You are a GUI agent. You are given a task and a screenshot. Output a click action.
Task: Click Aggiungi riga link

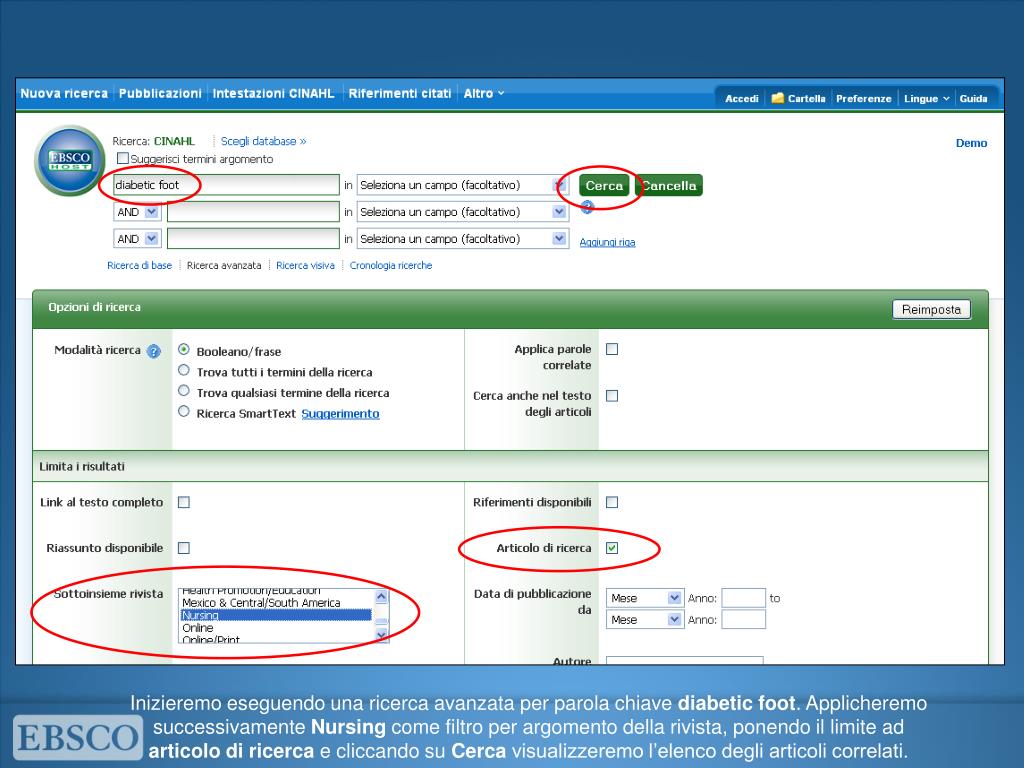[607, 242]
